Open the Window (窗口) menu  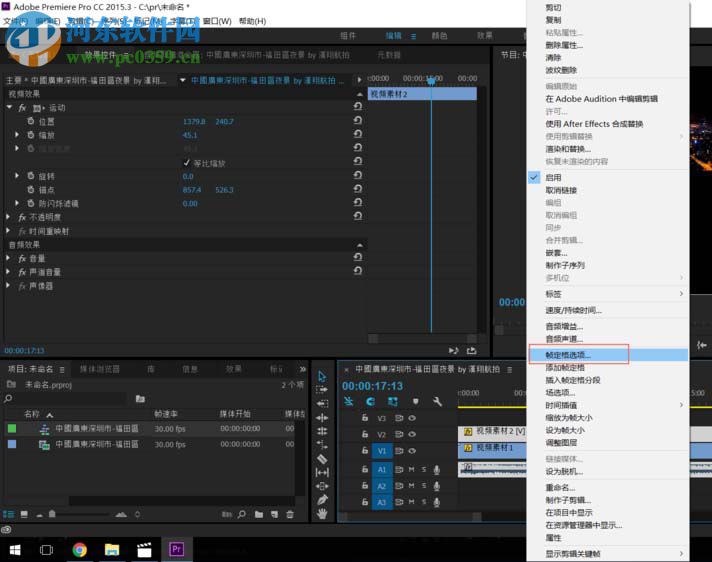216,21
